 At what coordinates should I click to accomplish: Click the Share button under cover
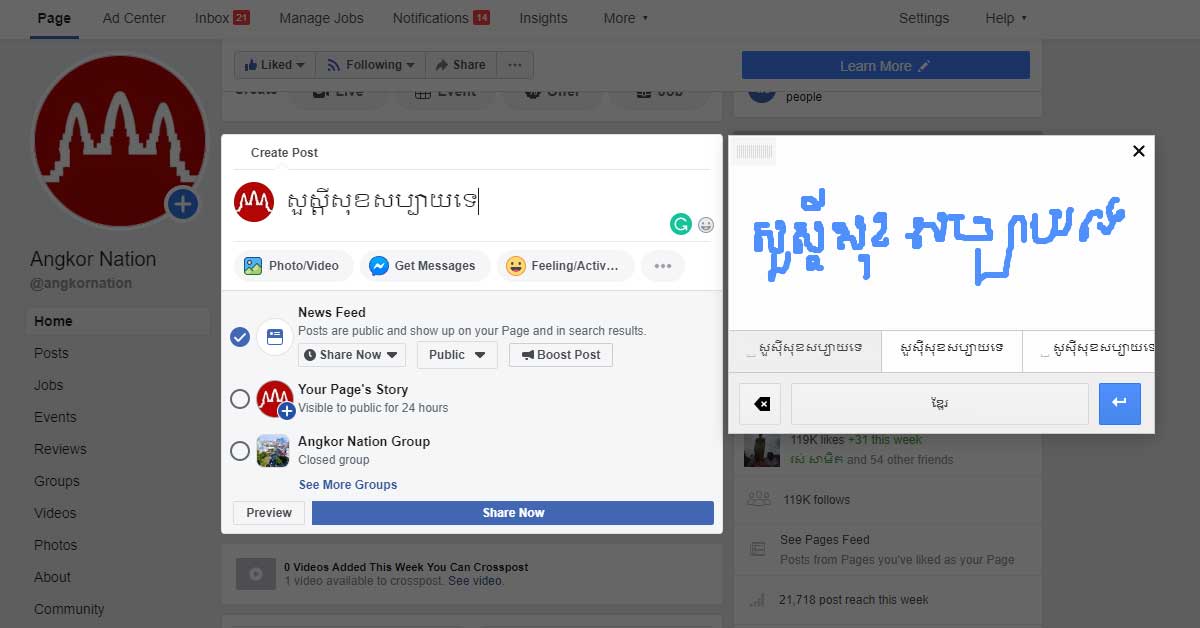460,65
